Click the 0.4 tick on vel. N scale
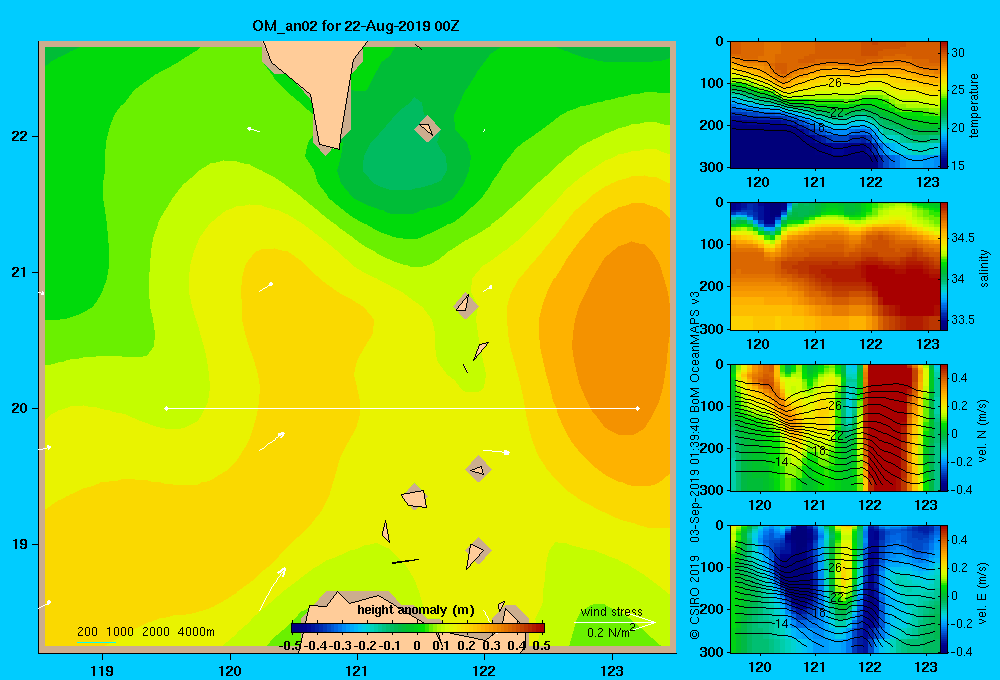This screenshot has width=1000, height=680. (959, 378)
